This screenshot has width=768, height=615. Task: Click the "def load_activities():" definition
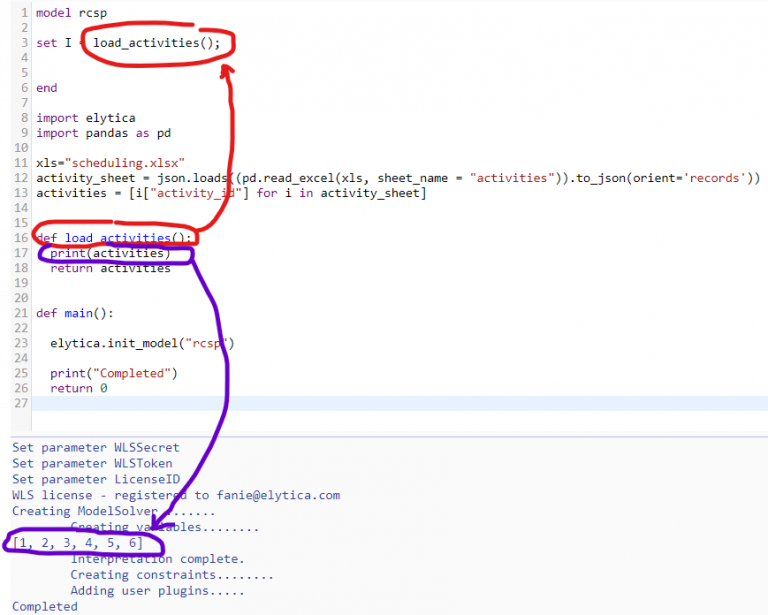tap(113, 238)
